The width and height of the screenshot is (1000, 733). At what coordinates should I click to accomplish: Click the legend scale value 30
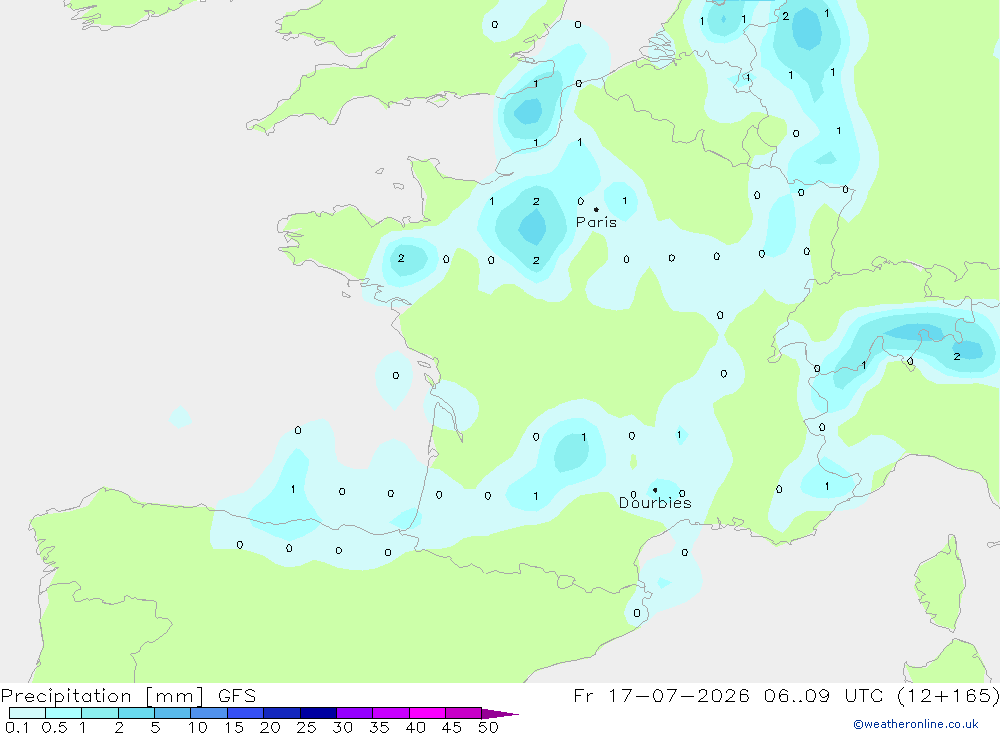click(343, 727)
